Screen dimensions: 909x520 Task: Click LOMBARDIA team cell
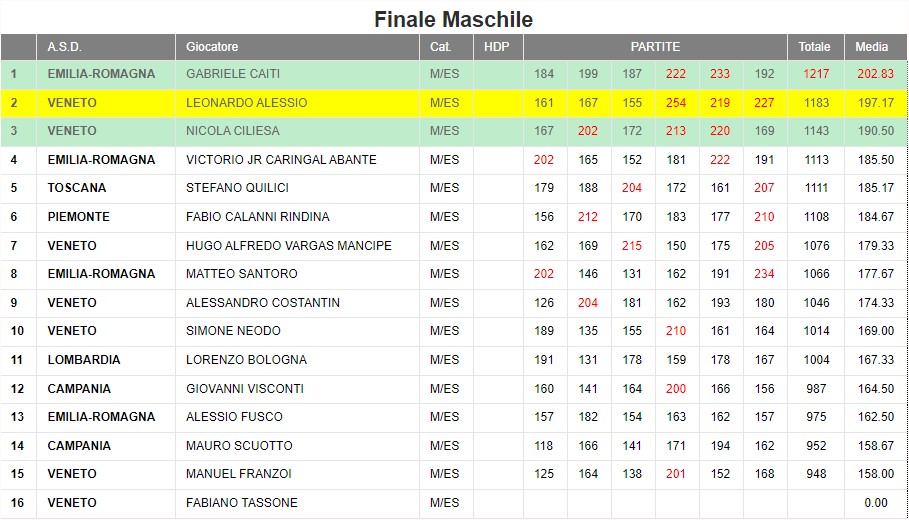[x=106, y=360]
